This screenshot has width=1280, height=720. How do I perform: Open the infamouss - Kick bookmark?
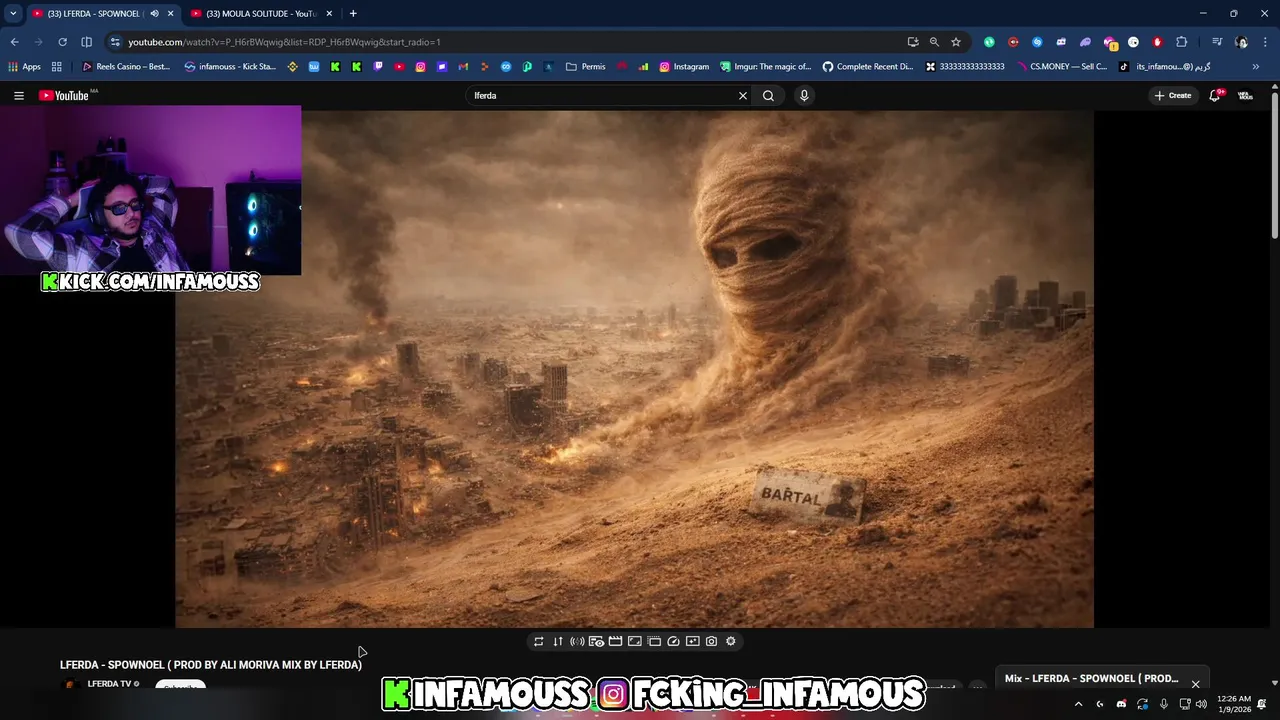[x=230, y=67]
